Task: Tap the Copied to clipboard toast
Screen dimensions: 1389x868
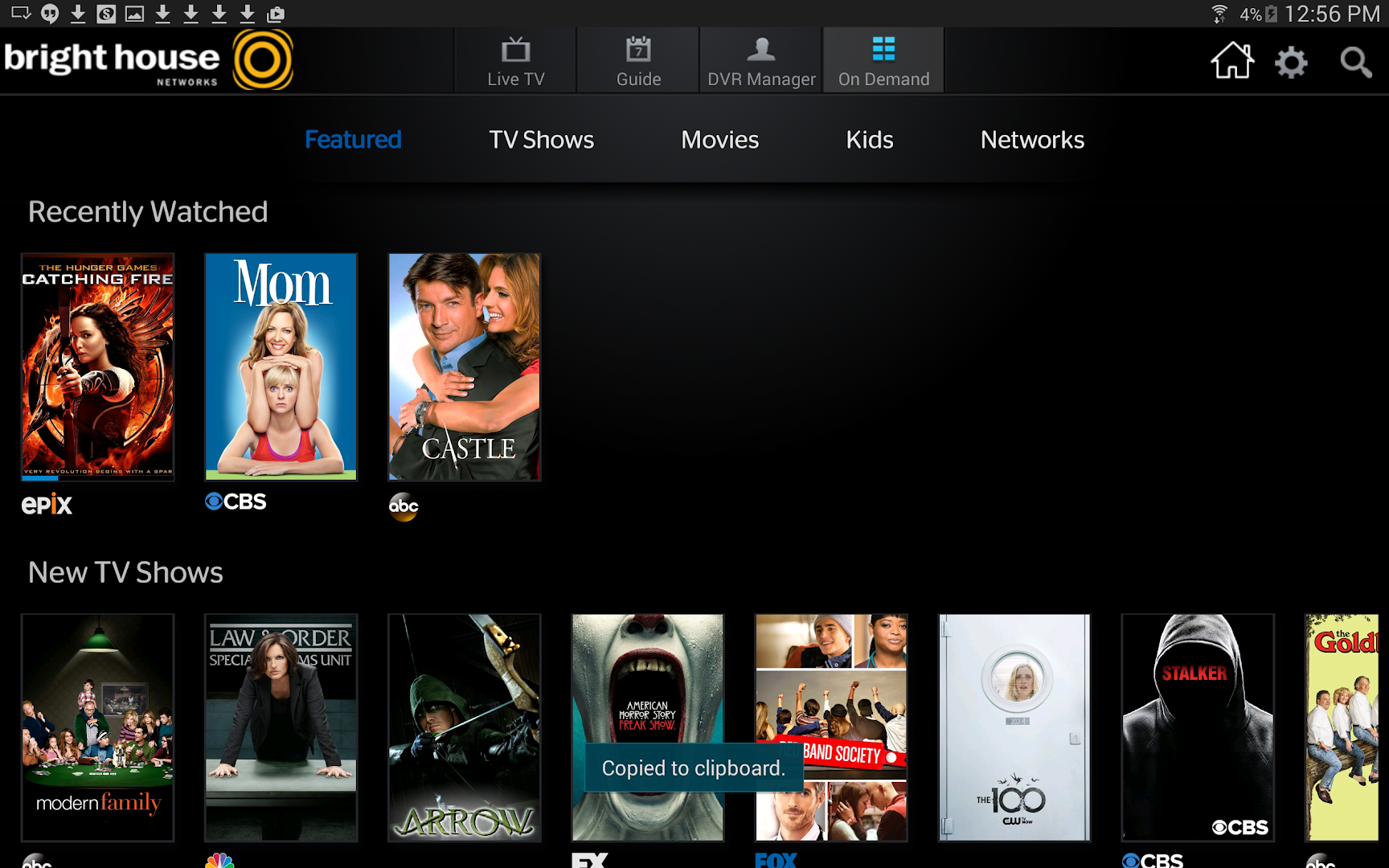Action: pos(694,768)
